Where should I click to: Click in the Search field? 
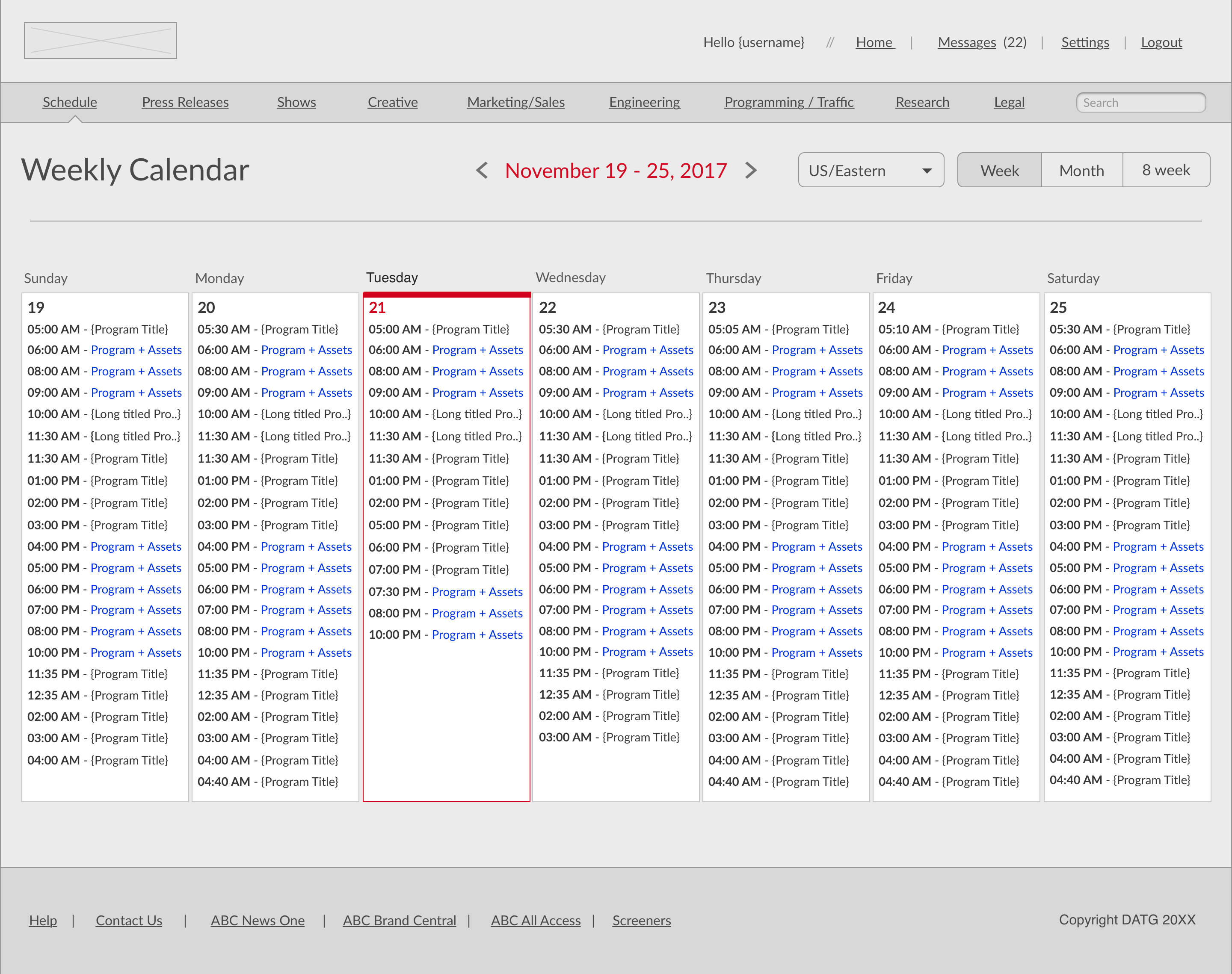coord(1141,103)
